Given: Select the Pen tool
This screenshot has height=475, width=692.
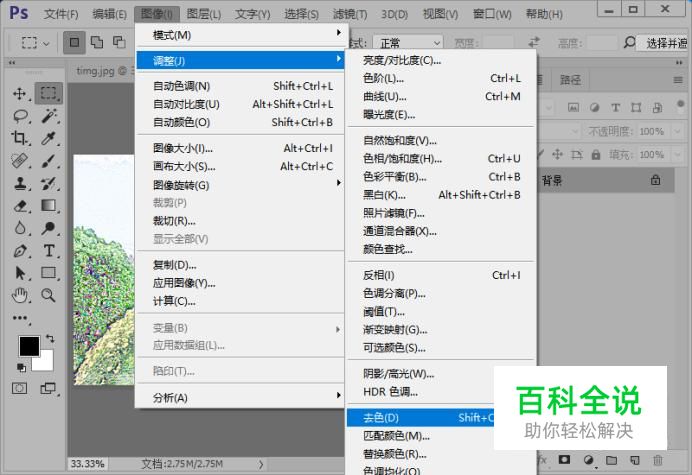Looking at the screenshot, I should click(x=20, y=251).
